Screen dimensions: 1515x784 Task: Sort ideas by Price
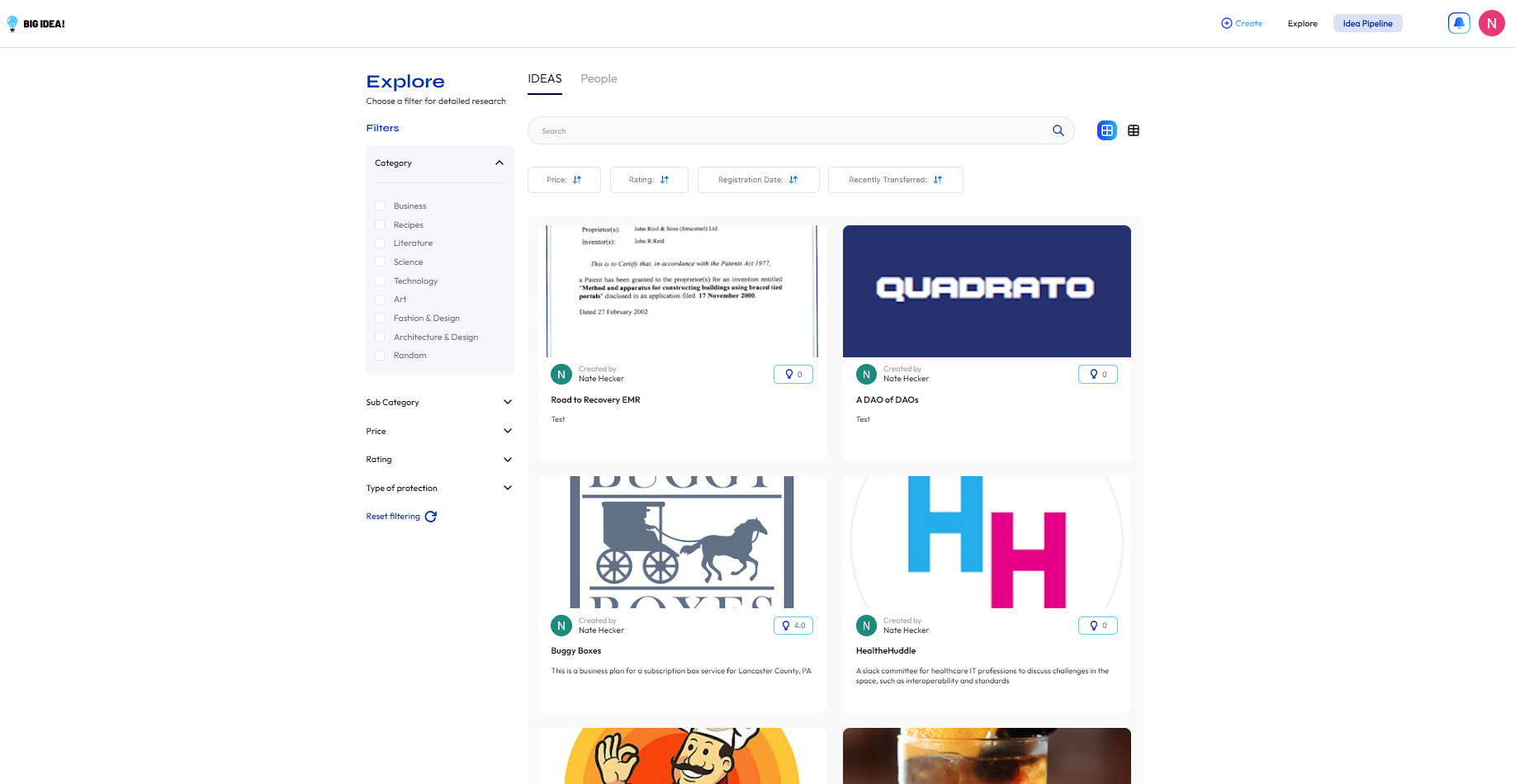(x=564, y=180)
